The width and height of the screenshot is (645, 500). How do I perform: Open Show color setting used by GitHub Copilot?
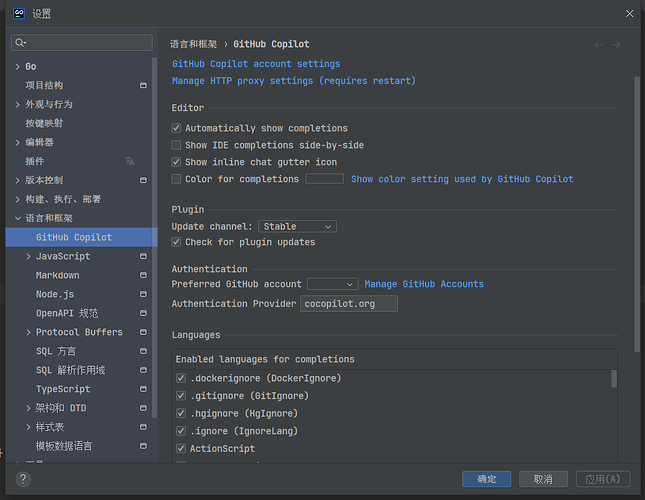coord(462,179)
